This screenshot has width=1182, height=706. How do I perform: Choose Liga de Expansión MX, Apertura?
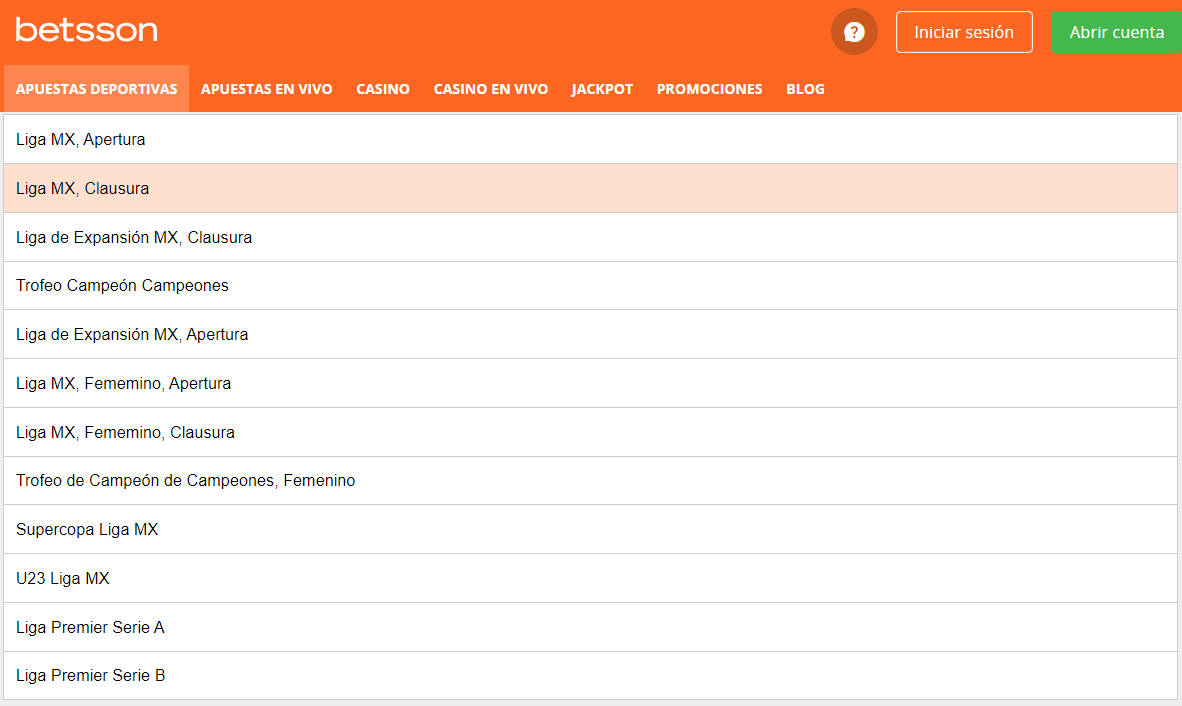click(590, 335)
